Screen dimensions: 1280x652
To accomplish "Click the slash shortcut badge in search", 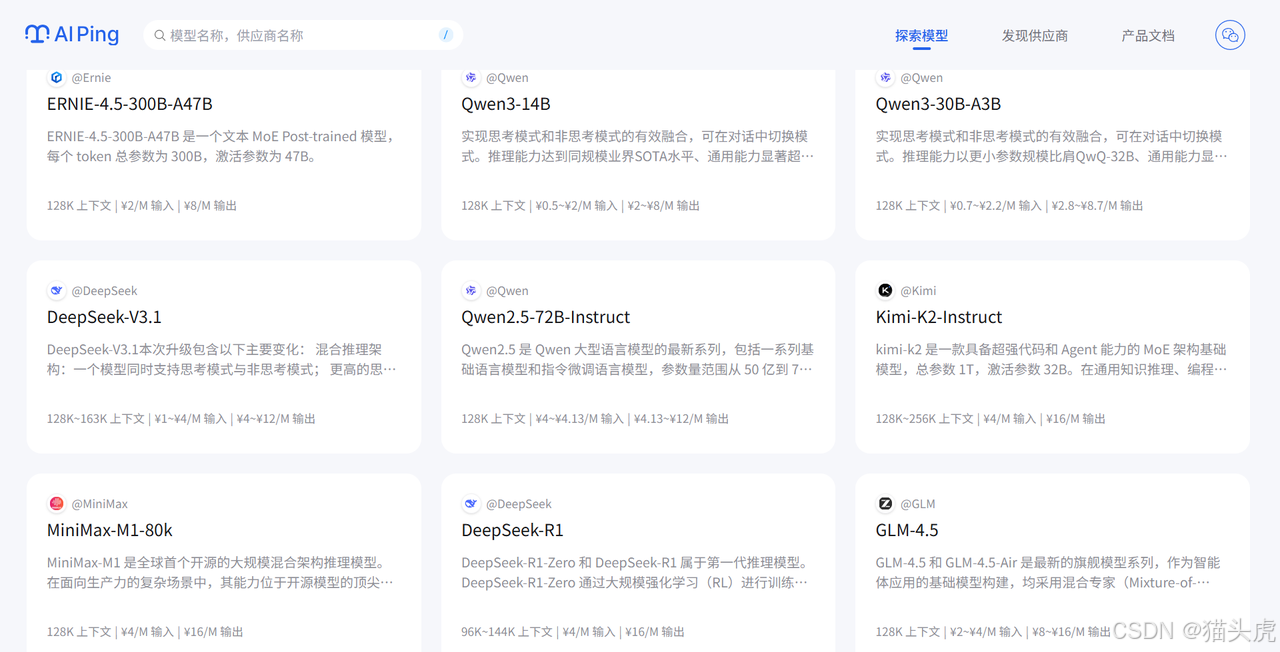I will [445, 35].
